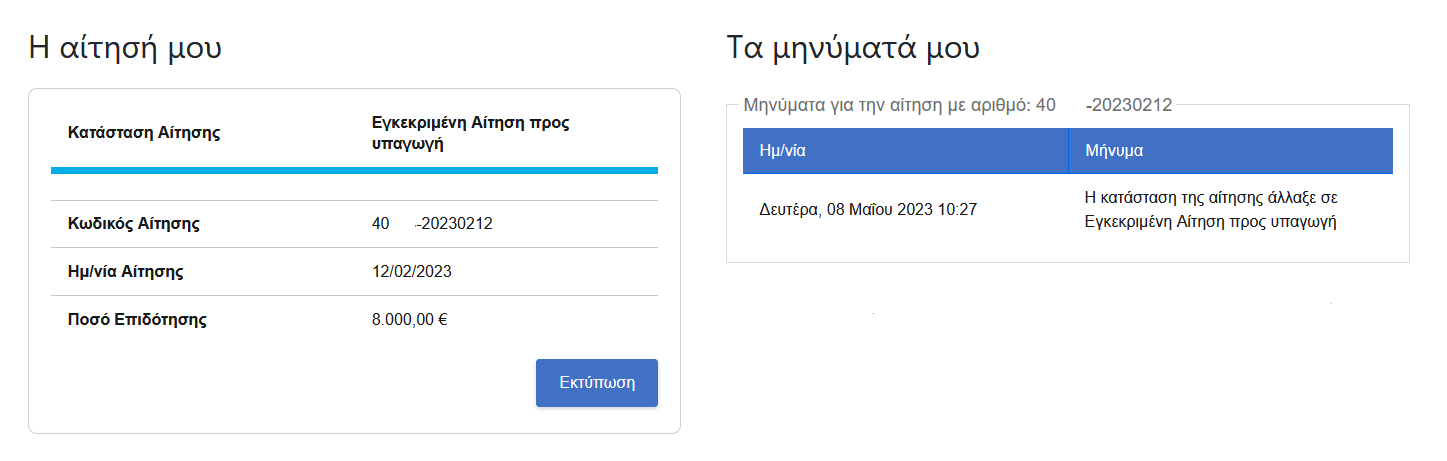1447x461 pixels.
Task: Click the 'Τα μηνύματά μου' heading
Action: point(853,47)
